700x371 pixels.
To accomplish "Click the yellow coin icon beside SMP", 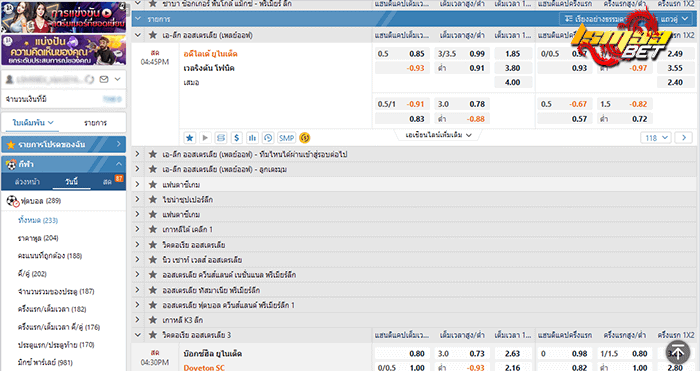I will click(x=304, y=138).
